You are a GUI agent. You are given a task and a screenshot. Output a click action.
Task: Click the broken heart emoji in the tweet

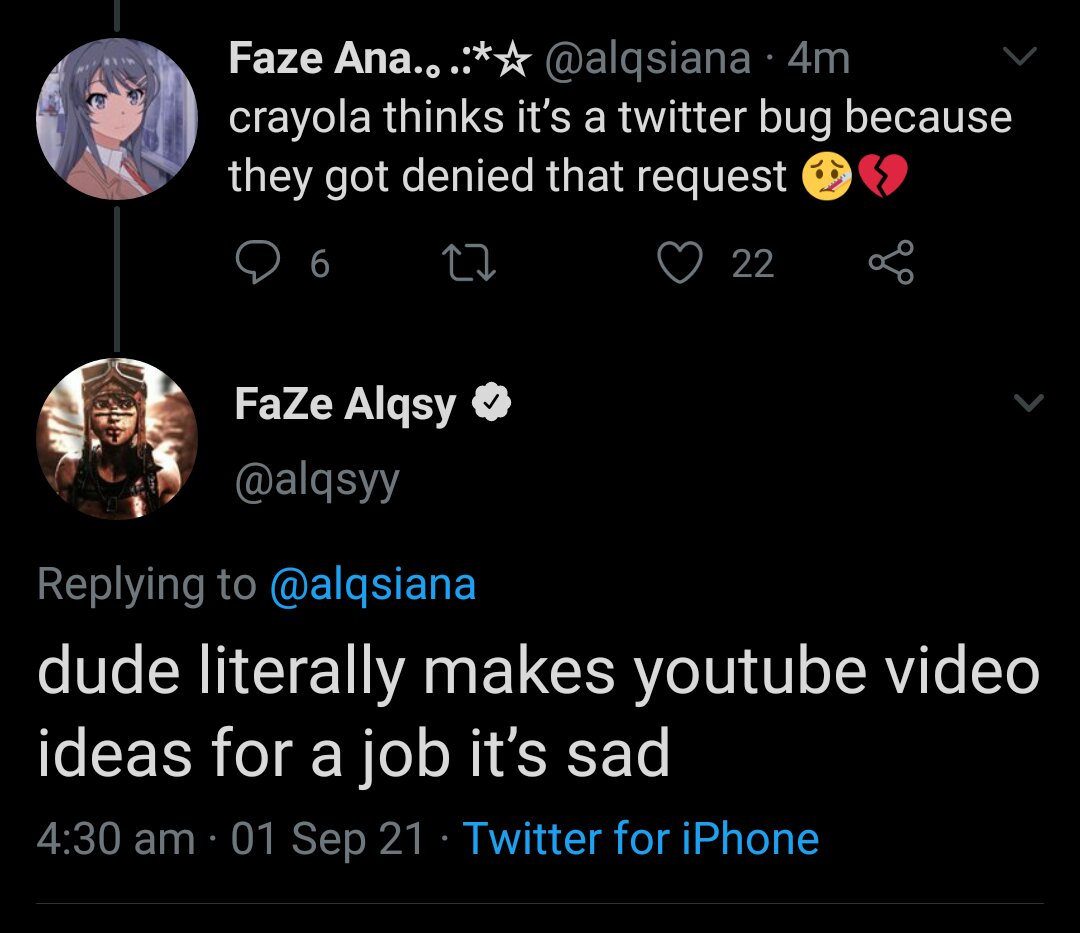coord(883,178)
